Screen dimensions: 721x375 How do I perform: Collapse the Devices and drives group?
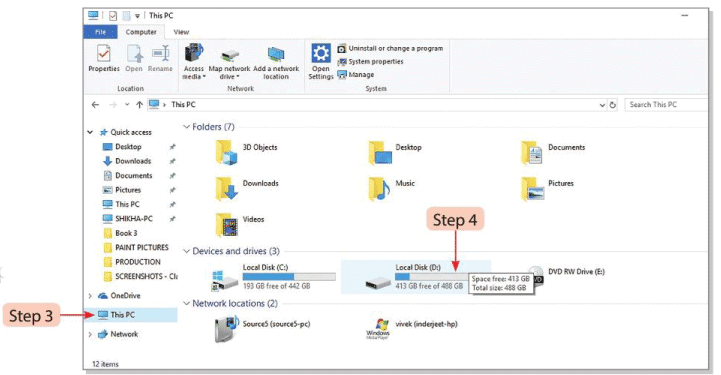click(x=186, y=251)
